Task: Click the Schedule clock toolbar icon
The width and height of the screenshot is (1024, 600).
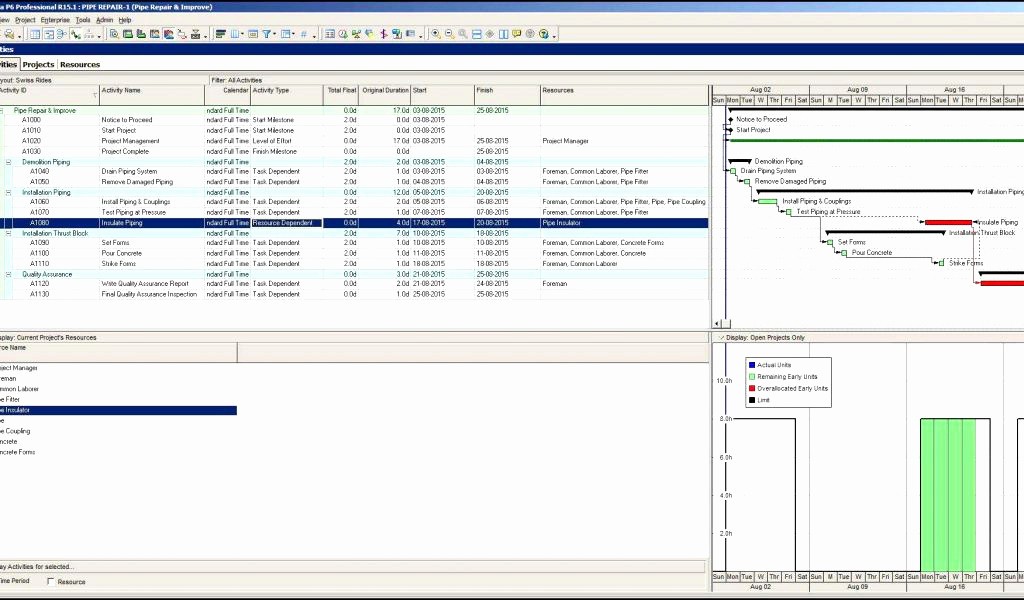Action: point(343,34)
